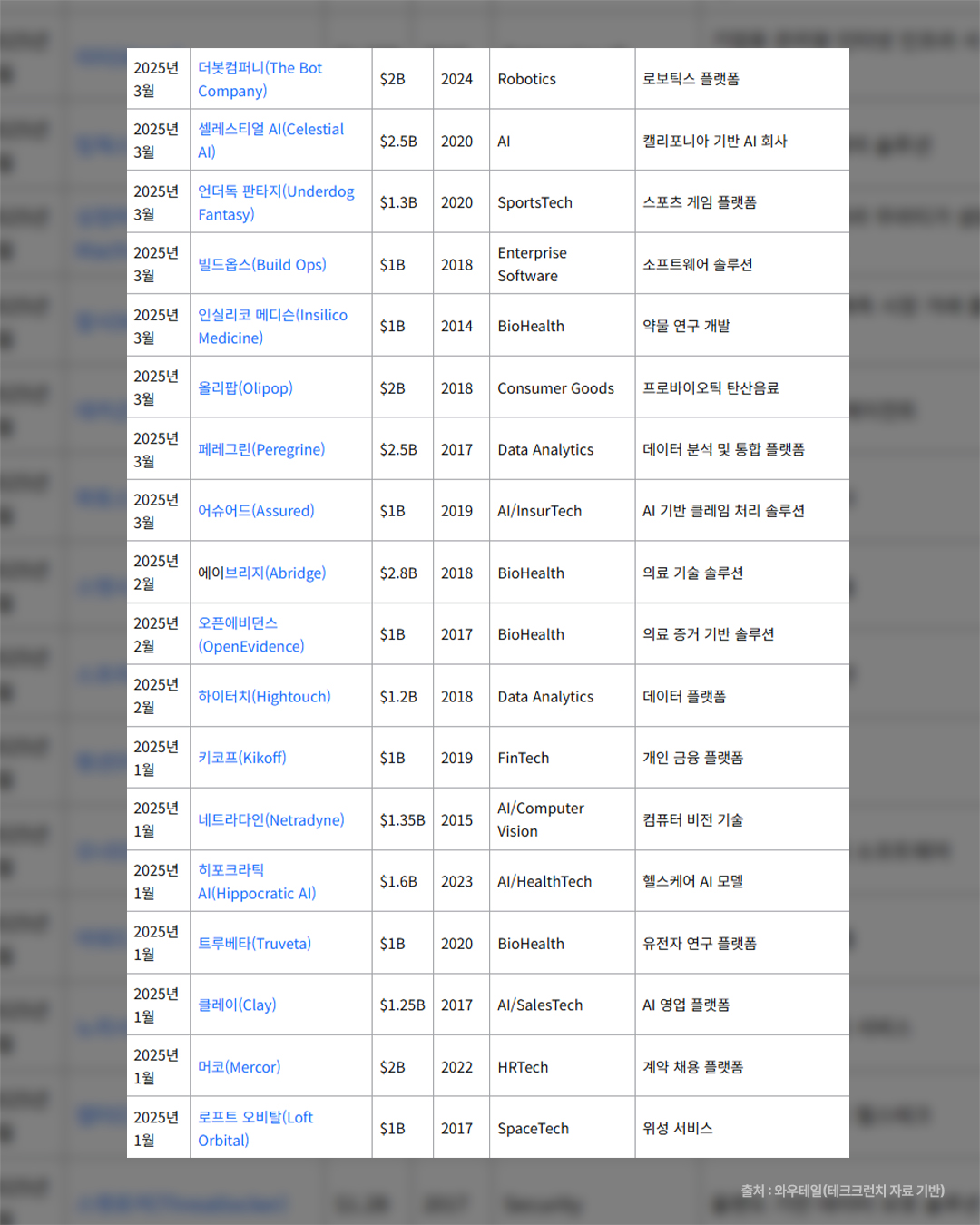Screen dimensions: 980x1225
Task: Select the '헬스케어 AI 모델' description
Action: [693, 882]
